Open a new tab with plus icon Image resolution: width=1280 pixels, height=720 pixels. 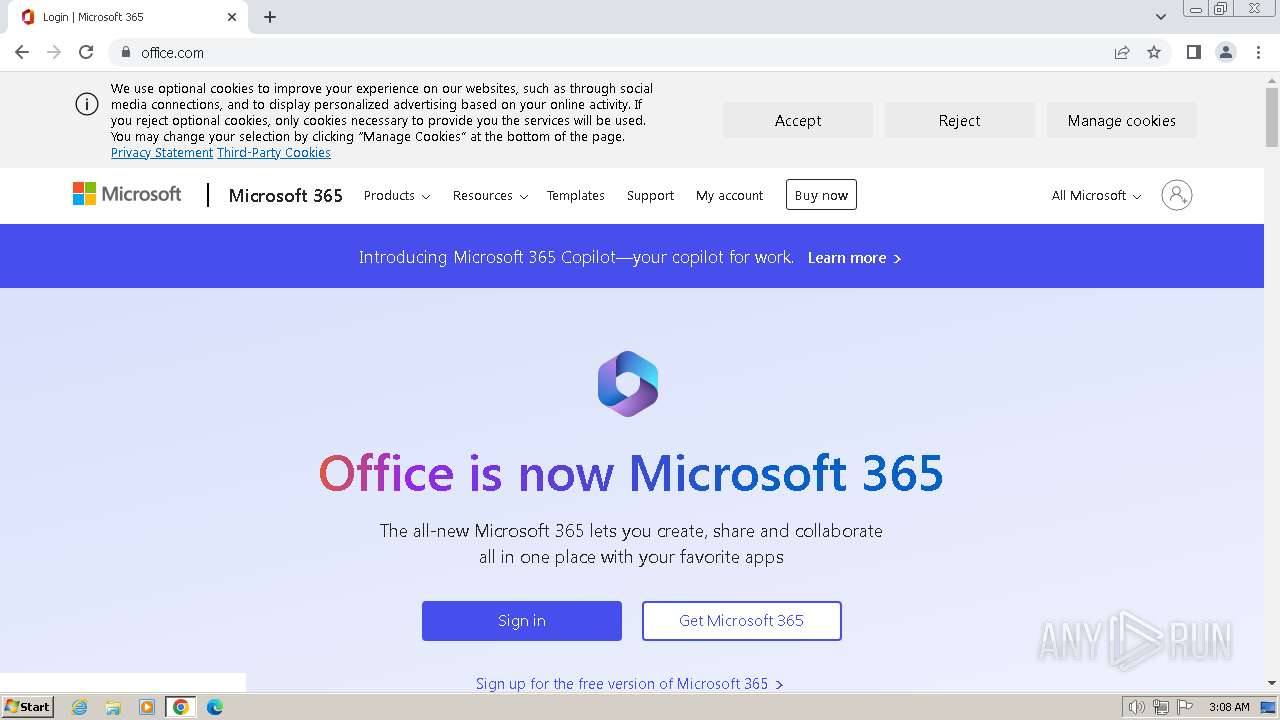pyautogui.click(x=270, y=17)
